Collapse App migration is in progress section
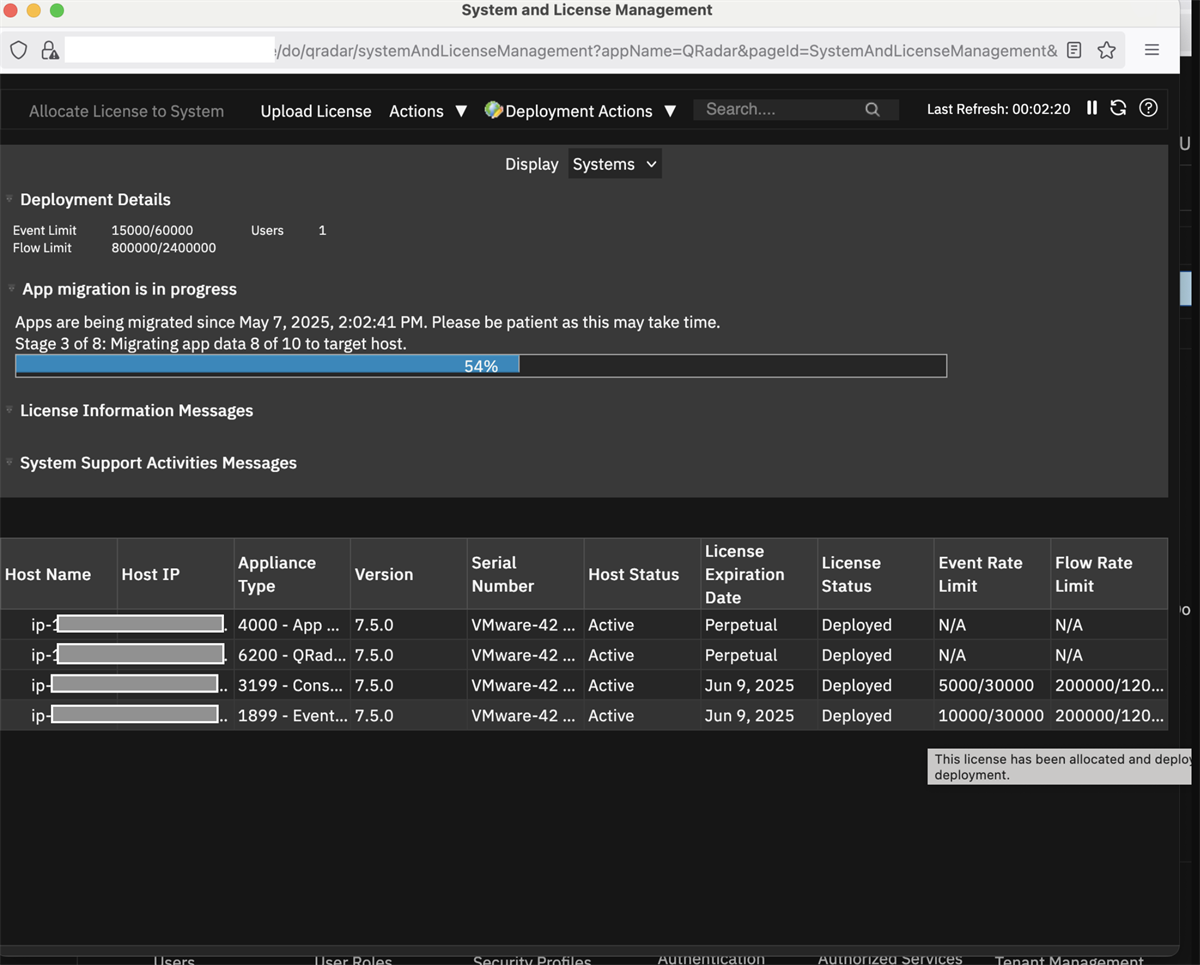The image size is (1200, 965). coord(12,289)
